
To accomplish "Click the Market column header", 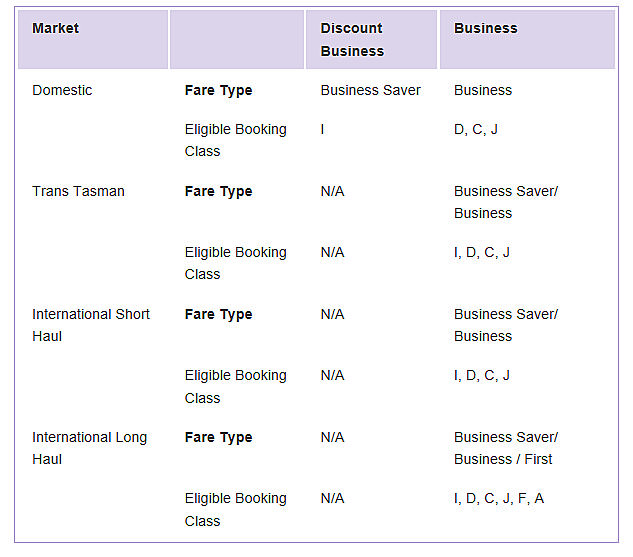I will point(93,40).
